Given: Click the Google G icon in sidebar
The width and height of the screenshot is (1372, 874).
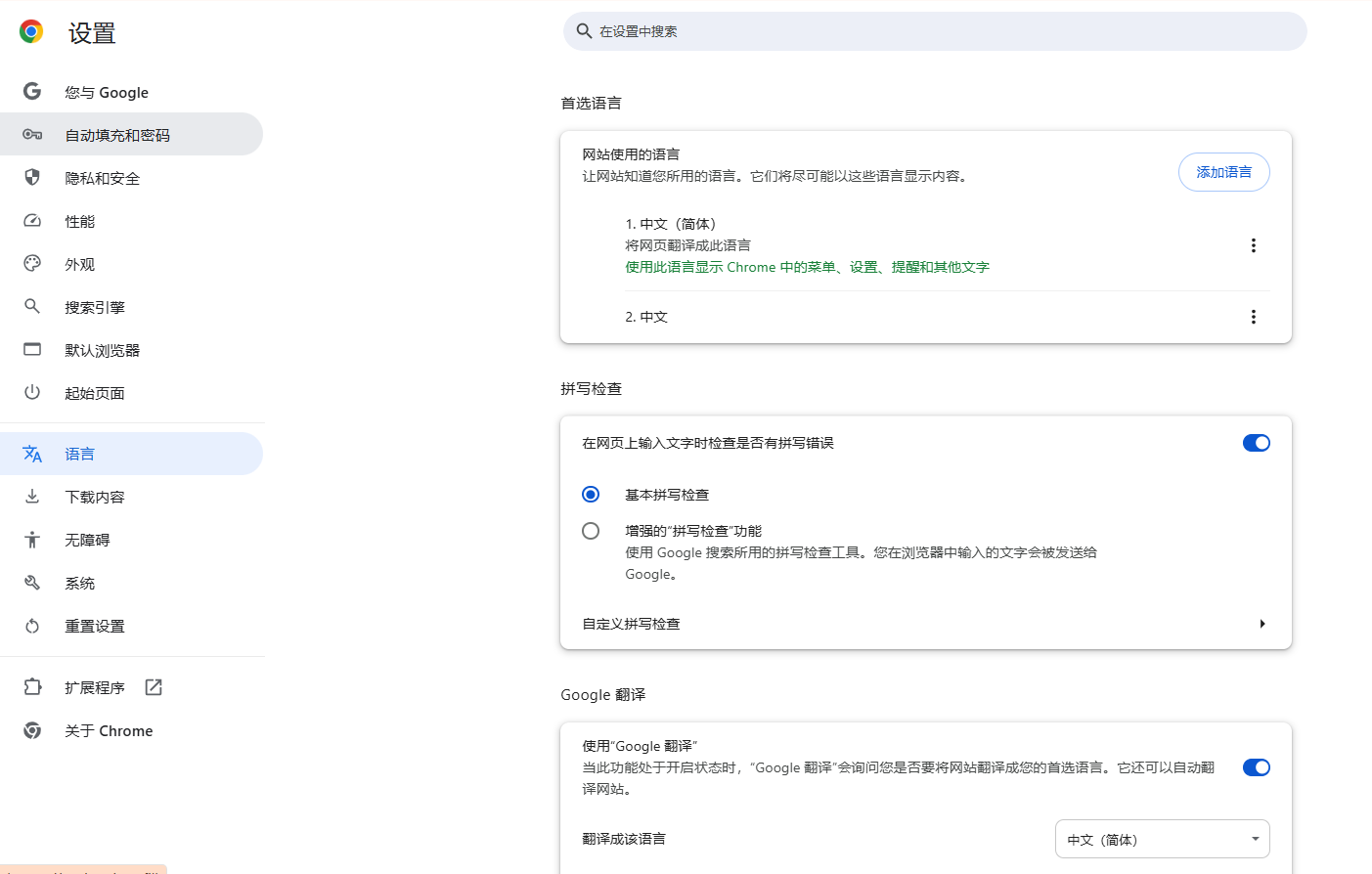Looking at the screenshot, I should [32, 91].
